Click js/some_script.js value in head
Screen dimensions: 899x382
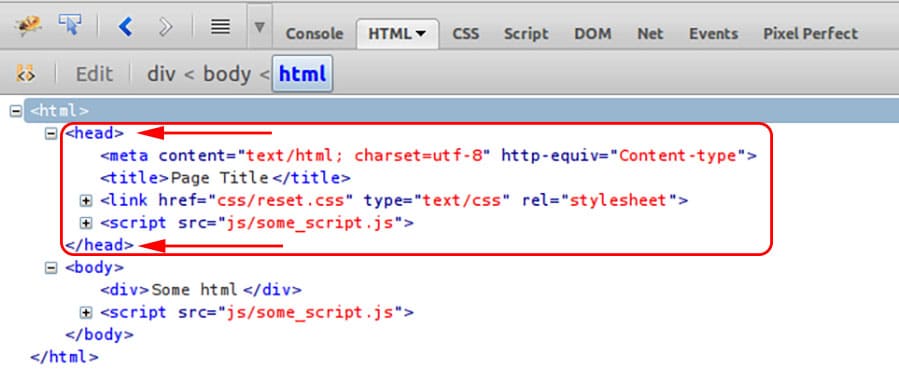click(x=310, y=223)
